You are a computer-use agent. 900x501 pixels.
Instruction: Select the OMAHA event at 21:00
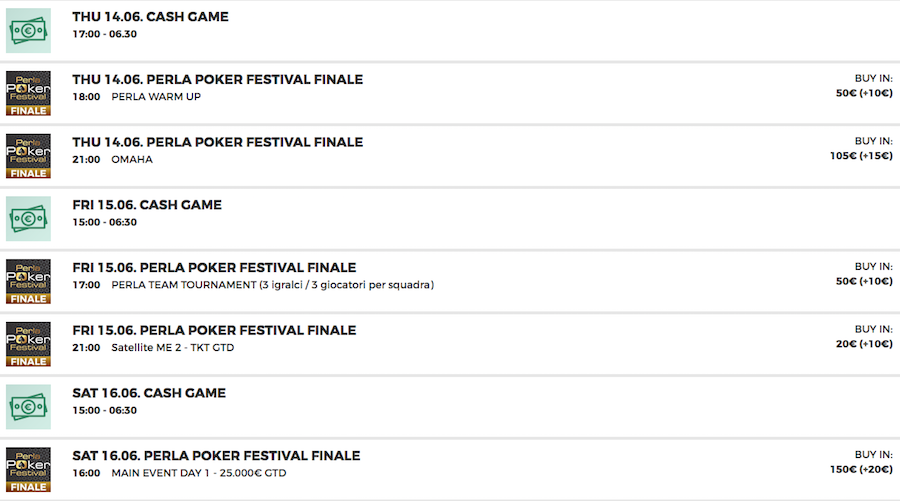click(x=132, y=160)
